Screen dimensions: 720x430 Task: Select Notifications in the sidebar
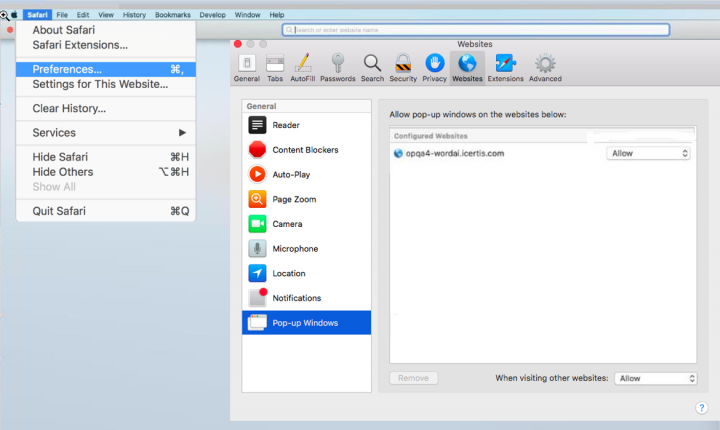(306, 298)
